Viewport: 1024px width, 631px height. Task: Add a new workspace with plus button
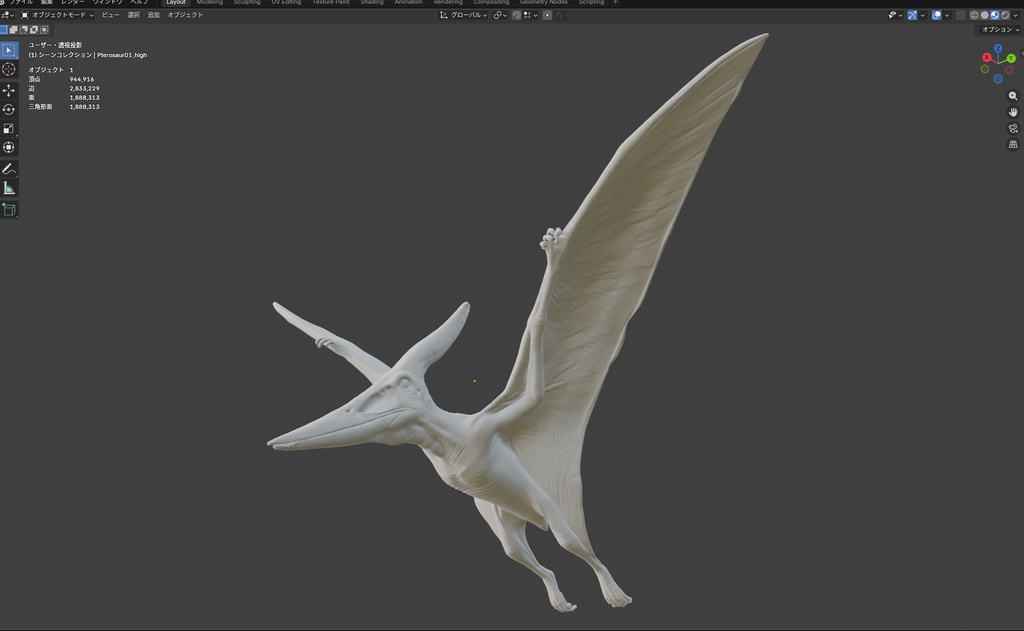pyautogui.click(x=615, y=3)
